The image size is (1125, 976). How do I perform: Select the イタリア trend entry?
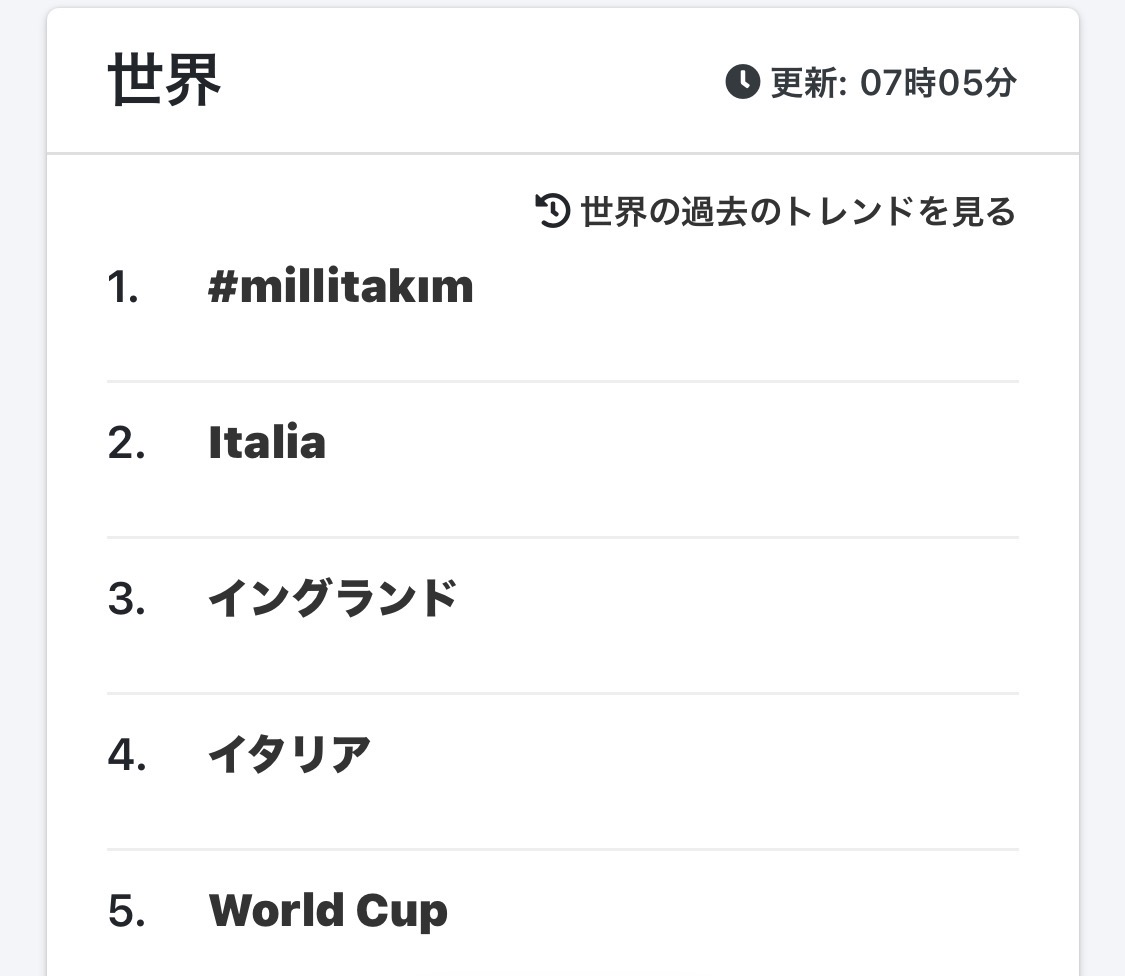[289, 754]
